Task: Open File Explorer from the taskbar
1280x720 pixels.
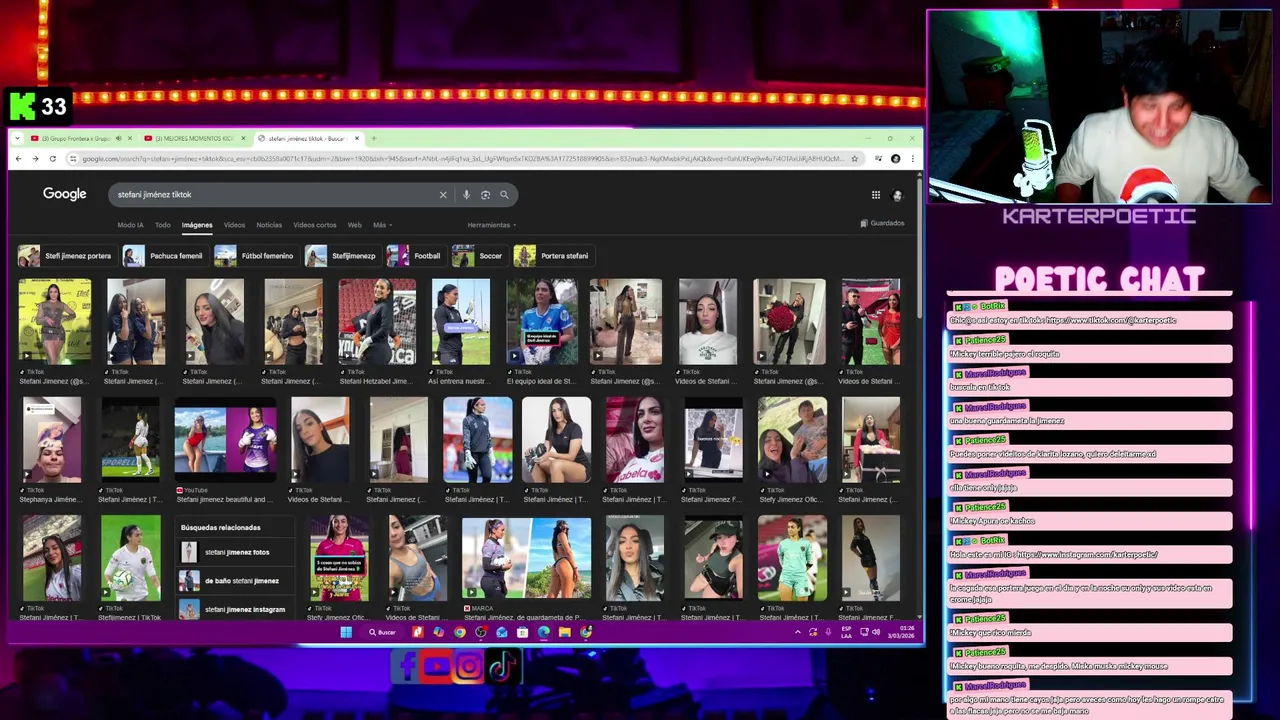Action: 565,632
